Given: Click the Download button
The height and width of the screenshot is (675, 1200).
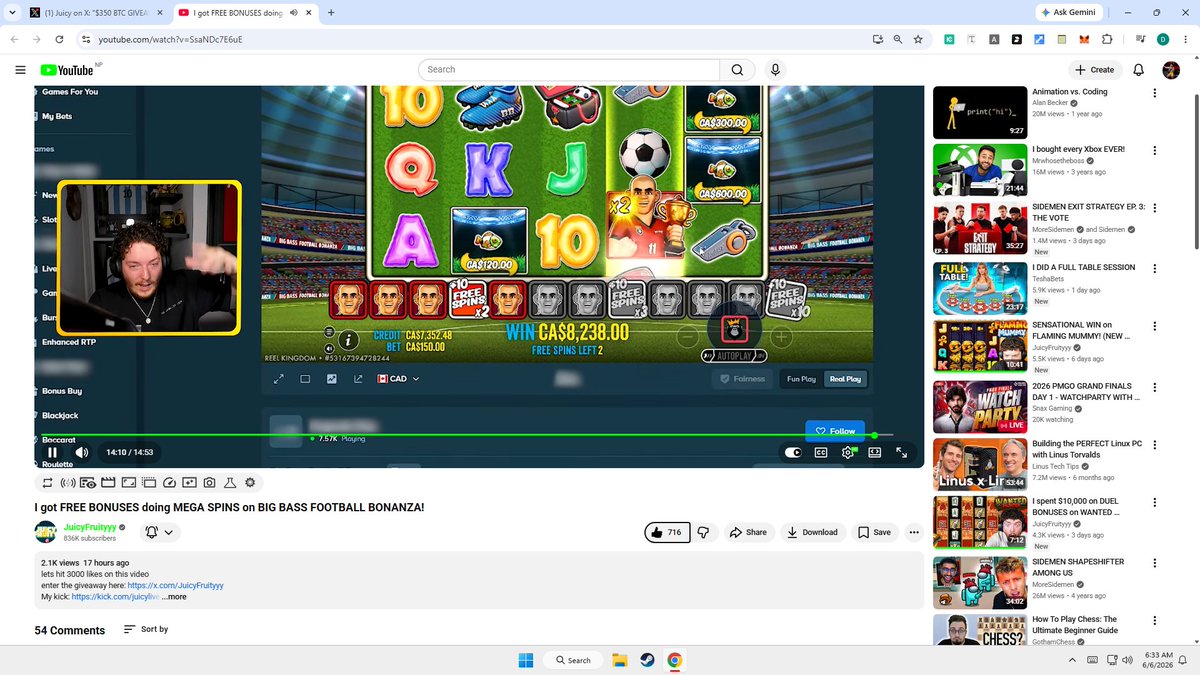Looking at the screenshot, I should [x=812, y=532].
